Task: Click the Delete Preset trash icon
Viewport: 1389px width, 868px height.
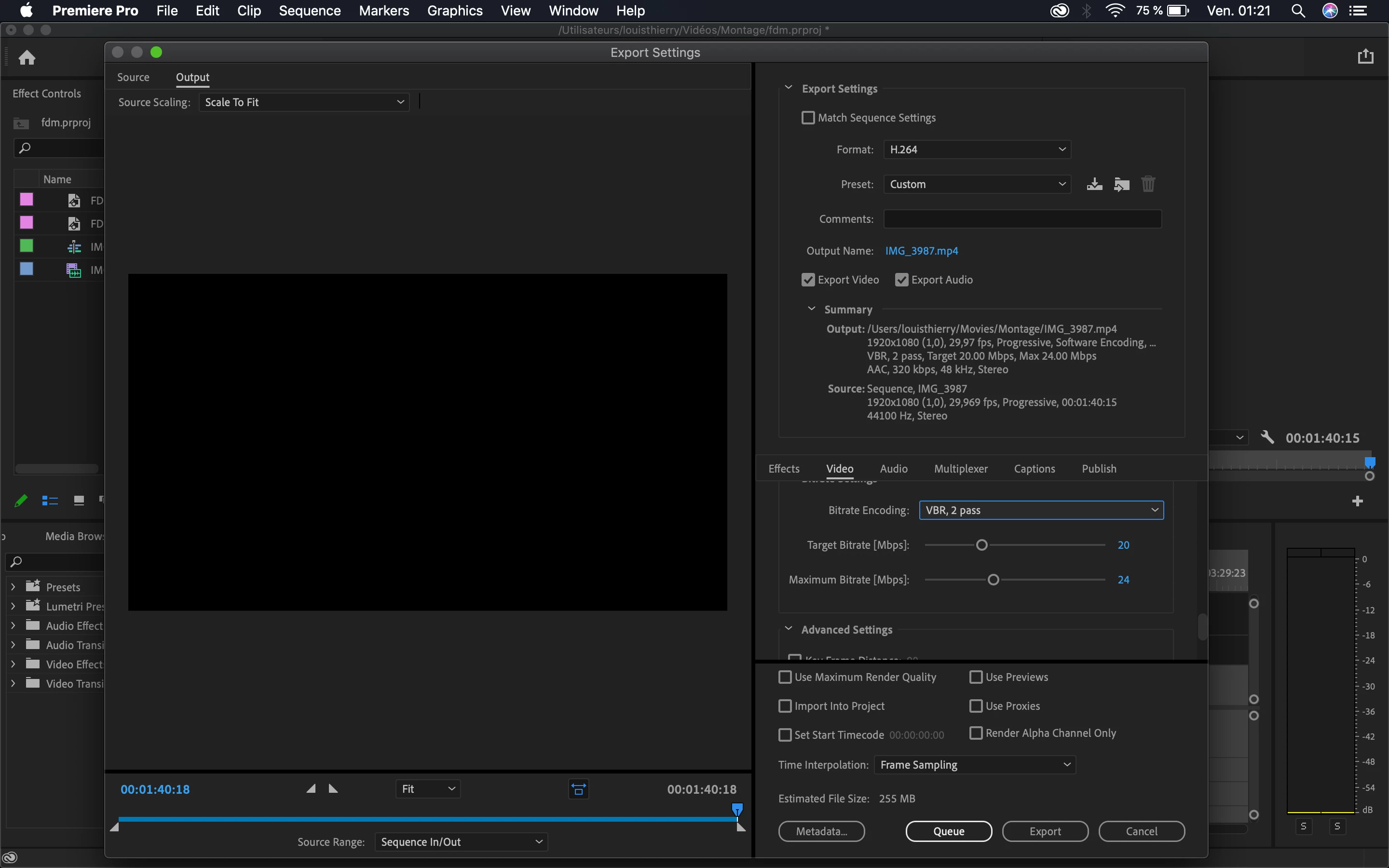Action: [x=1148, y=184]
